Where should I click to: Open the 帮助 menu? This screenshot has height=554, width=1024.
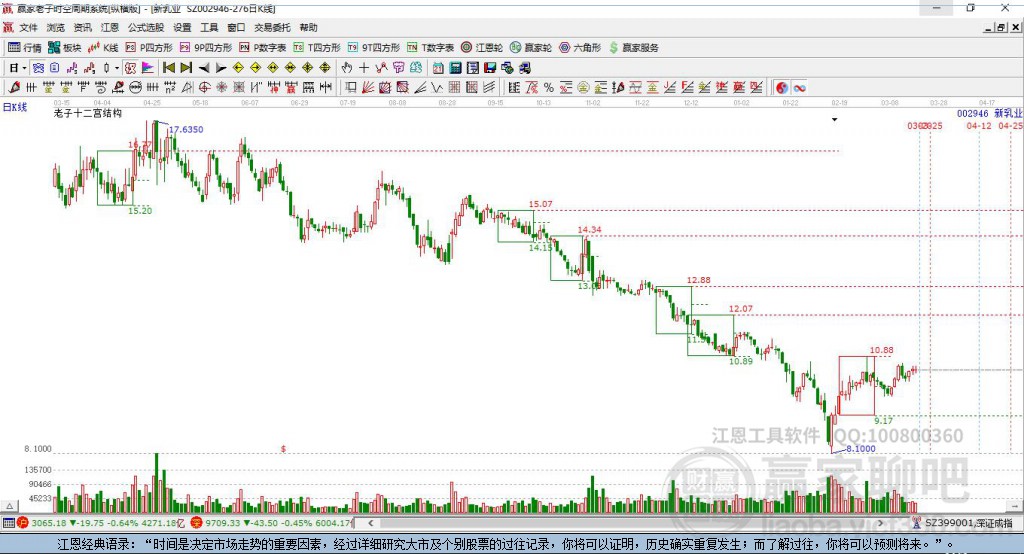click(308, 27)
